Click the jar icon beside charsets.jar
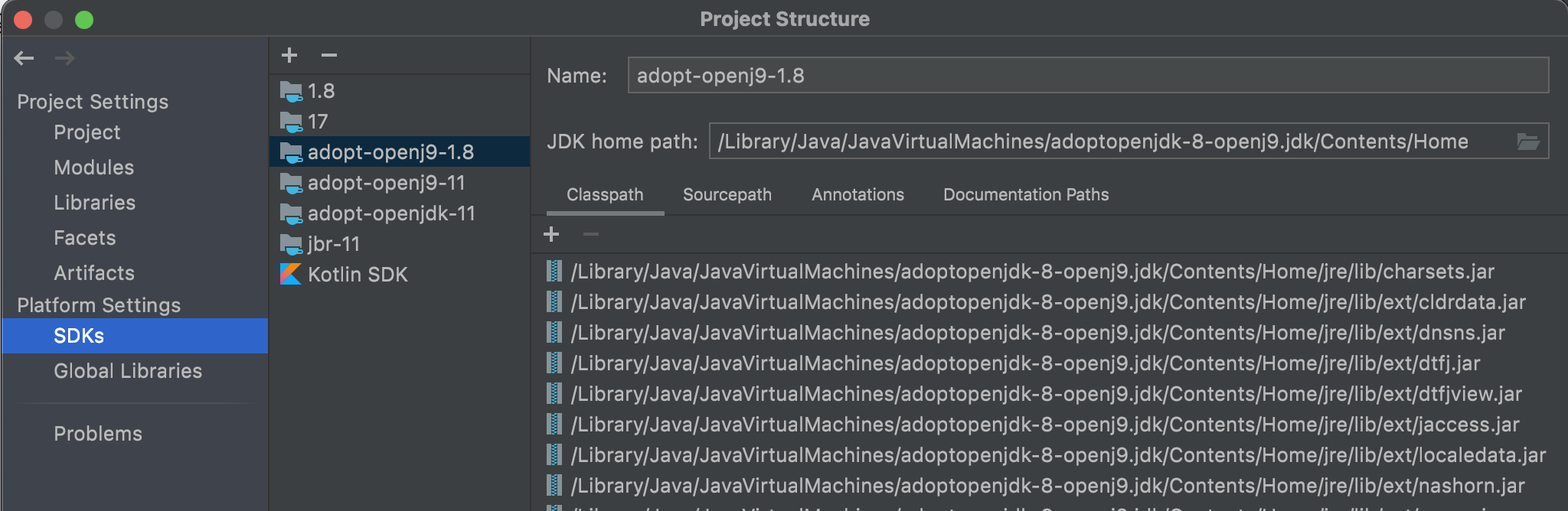The width and height of the screenshot is (1568, 511). (x=554, y=271)
